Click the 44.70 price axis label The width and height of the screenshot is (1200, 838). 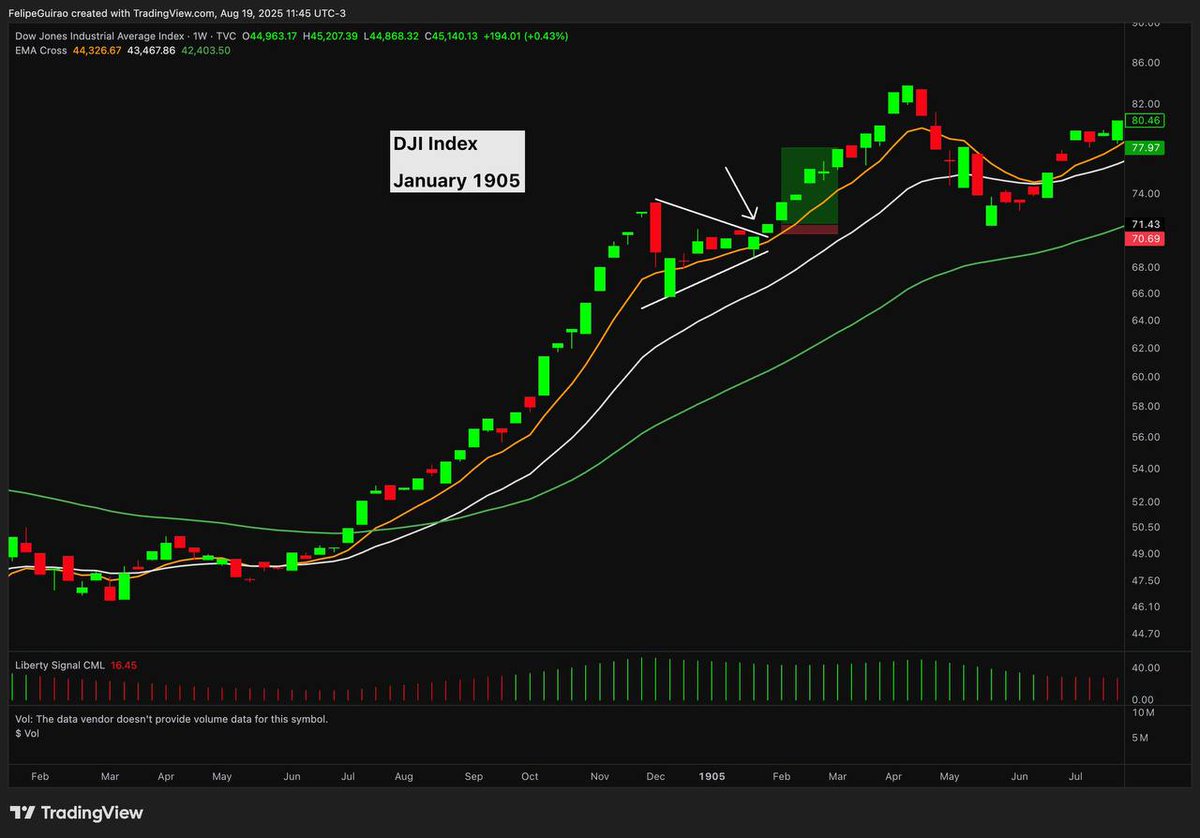(x=1144, y=634)
